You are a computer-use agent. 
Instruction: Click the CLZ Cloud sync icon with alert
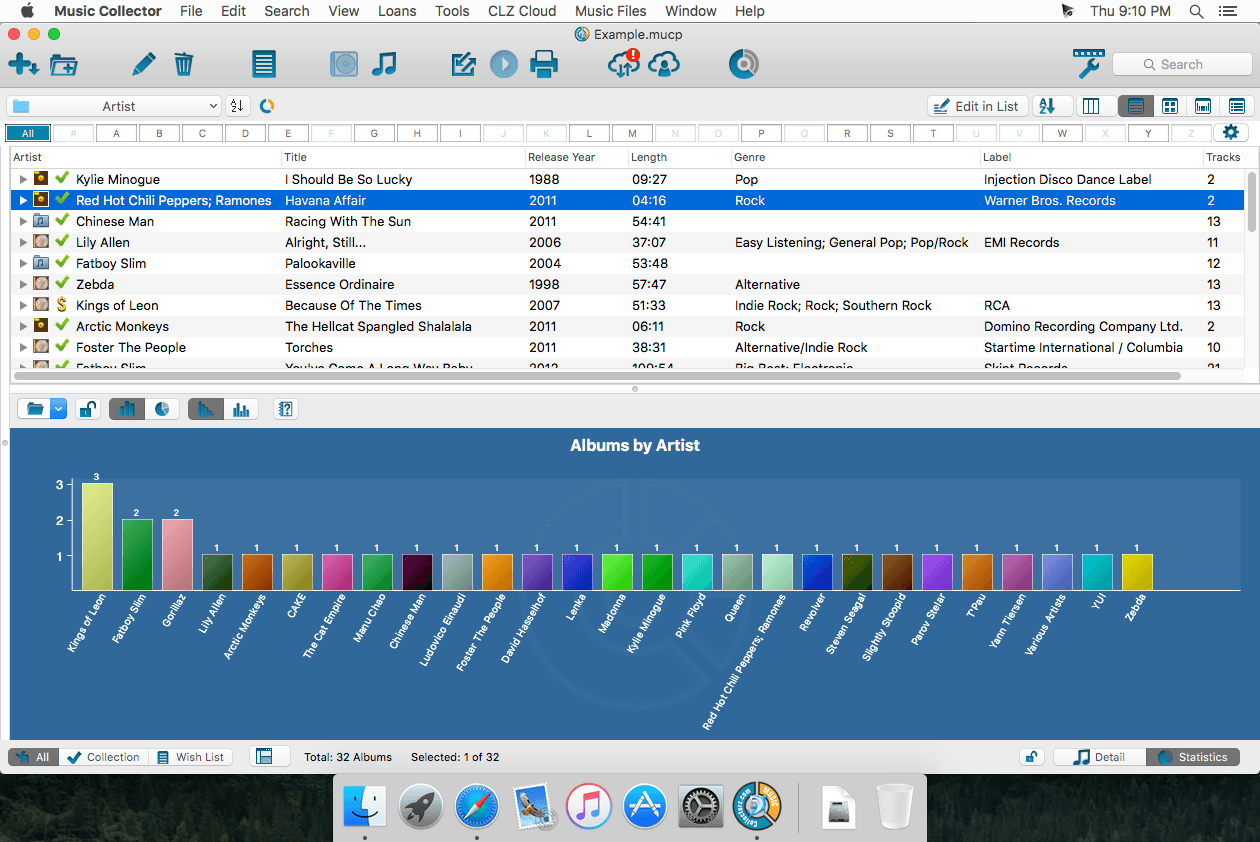click(x=623, y=65)
